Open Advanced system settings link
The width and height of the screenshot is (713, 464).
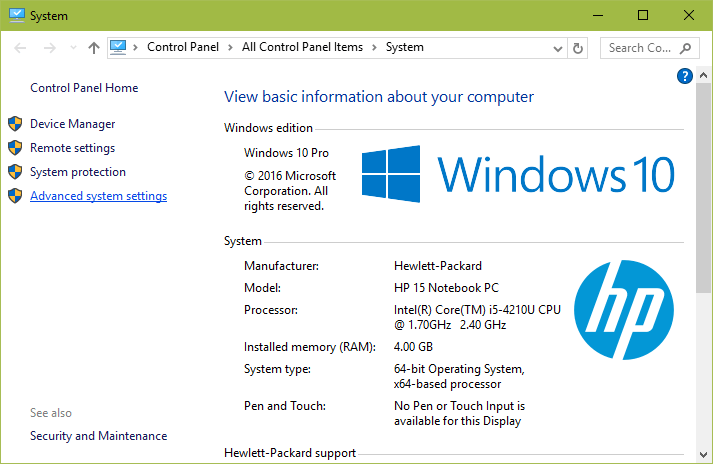point(99,196)
